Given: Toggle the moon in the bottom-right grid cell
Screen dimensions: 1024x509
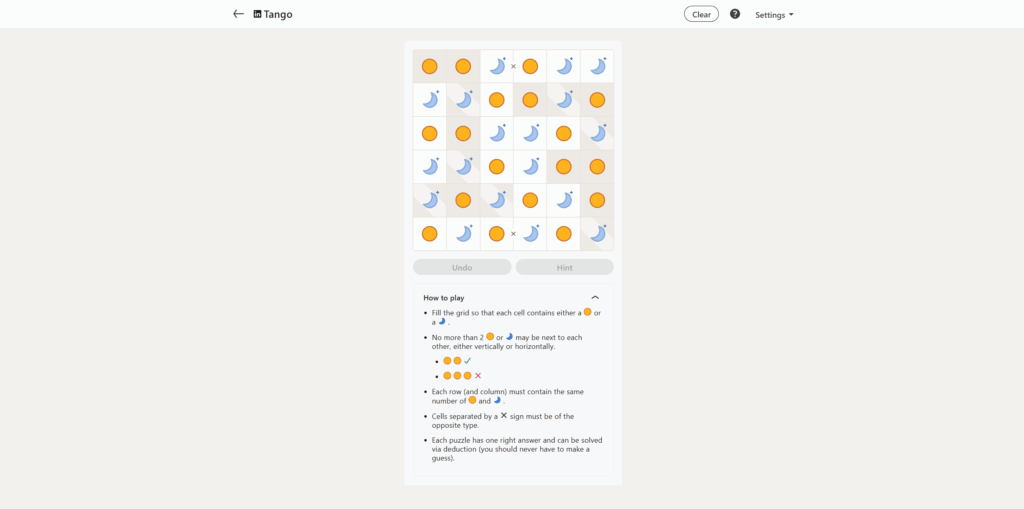Looking at the screenshot, I should click(597, 234).
